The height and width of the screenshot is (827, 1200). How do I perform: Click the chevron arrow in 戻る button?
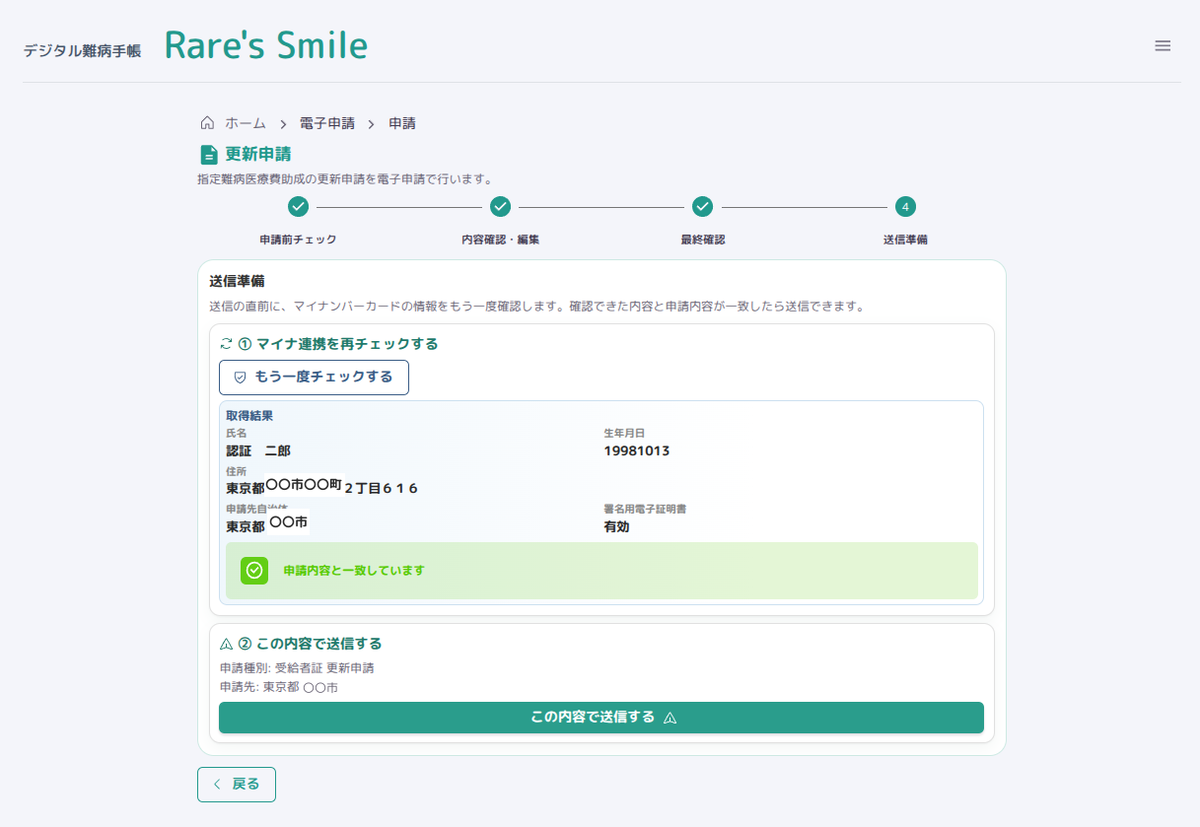pos(217,784)
